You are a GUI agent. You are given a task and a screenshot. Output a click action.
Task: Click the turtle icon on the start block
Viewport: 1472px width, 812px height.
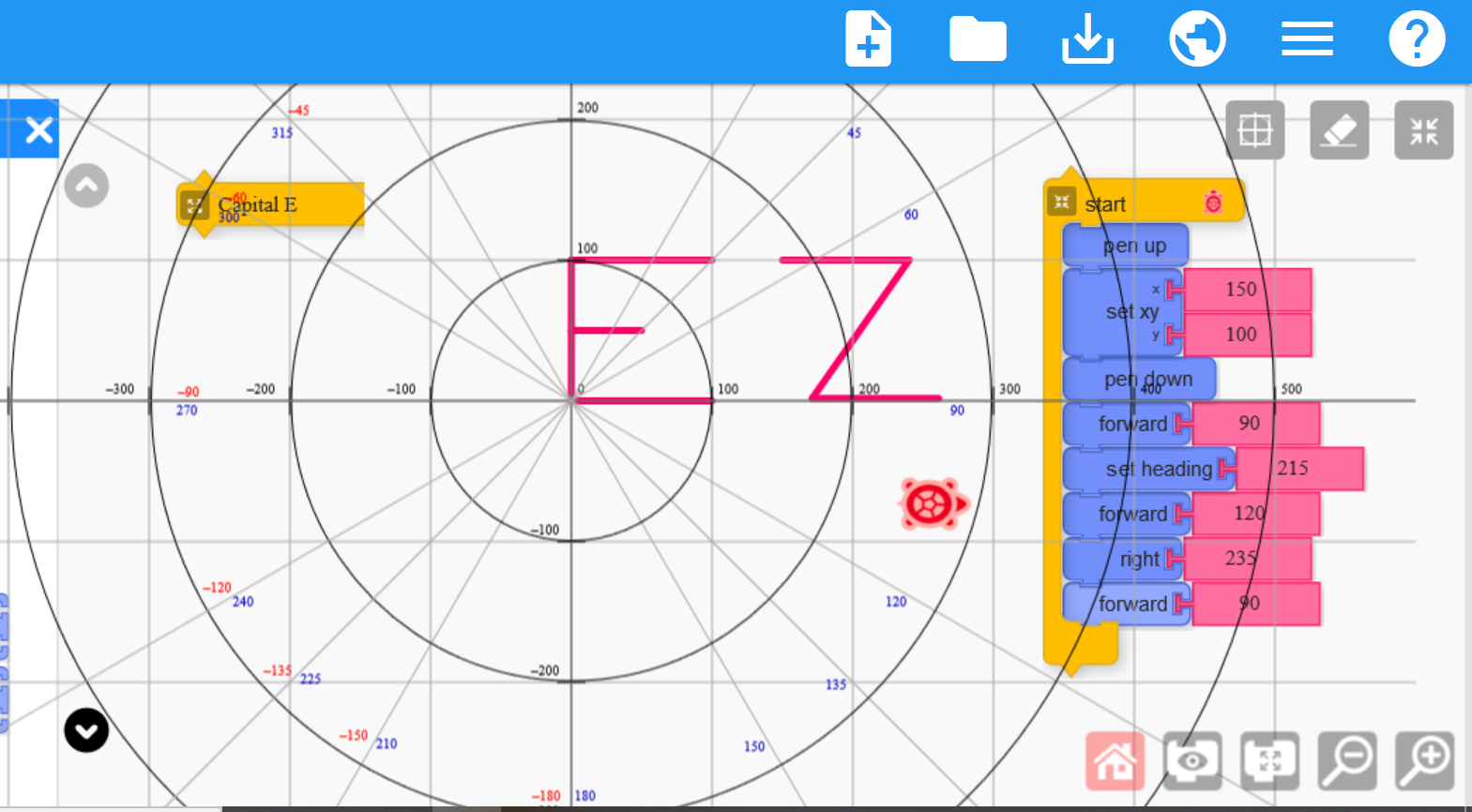coord(1212,201)
